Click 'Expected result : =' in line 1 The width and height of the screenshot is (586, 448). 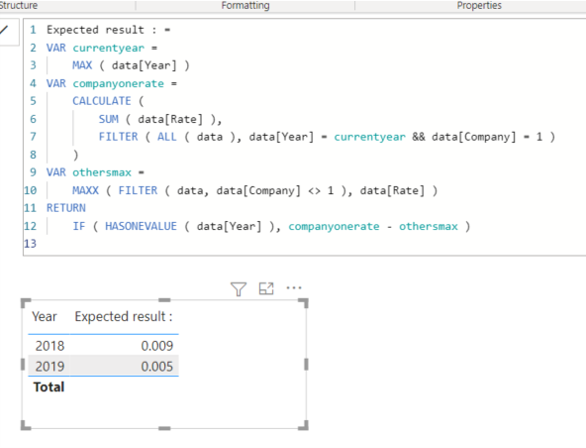tap(108, 30)
